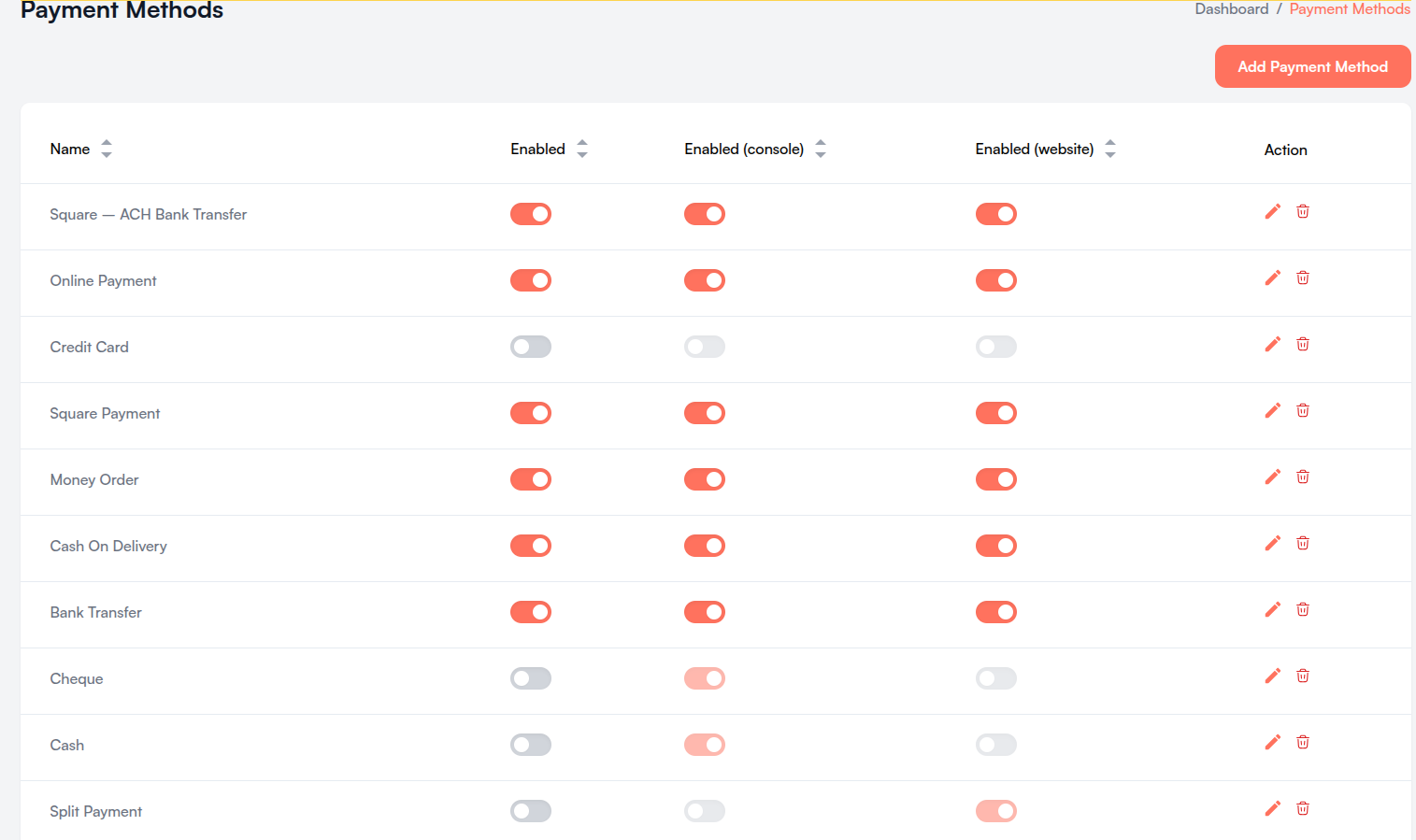Viewport: 1416px width, 840px height.
Task: Edit the Cheque payment method
Action: [x=1272, y=676]
